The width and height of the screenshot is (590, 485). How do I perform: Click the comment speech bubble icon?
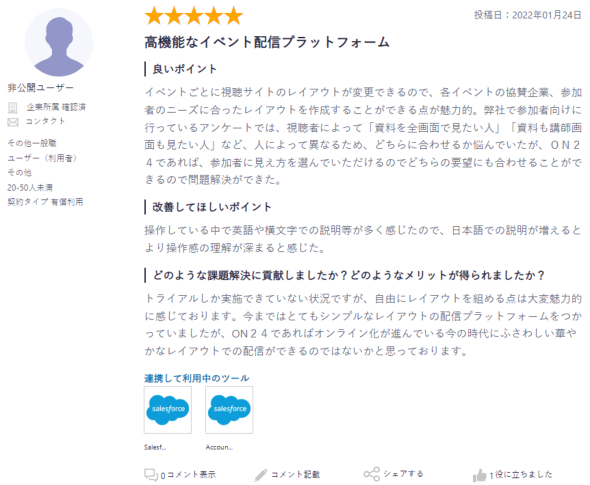pos(151,475)
